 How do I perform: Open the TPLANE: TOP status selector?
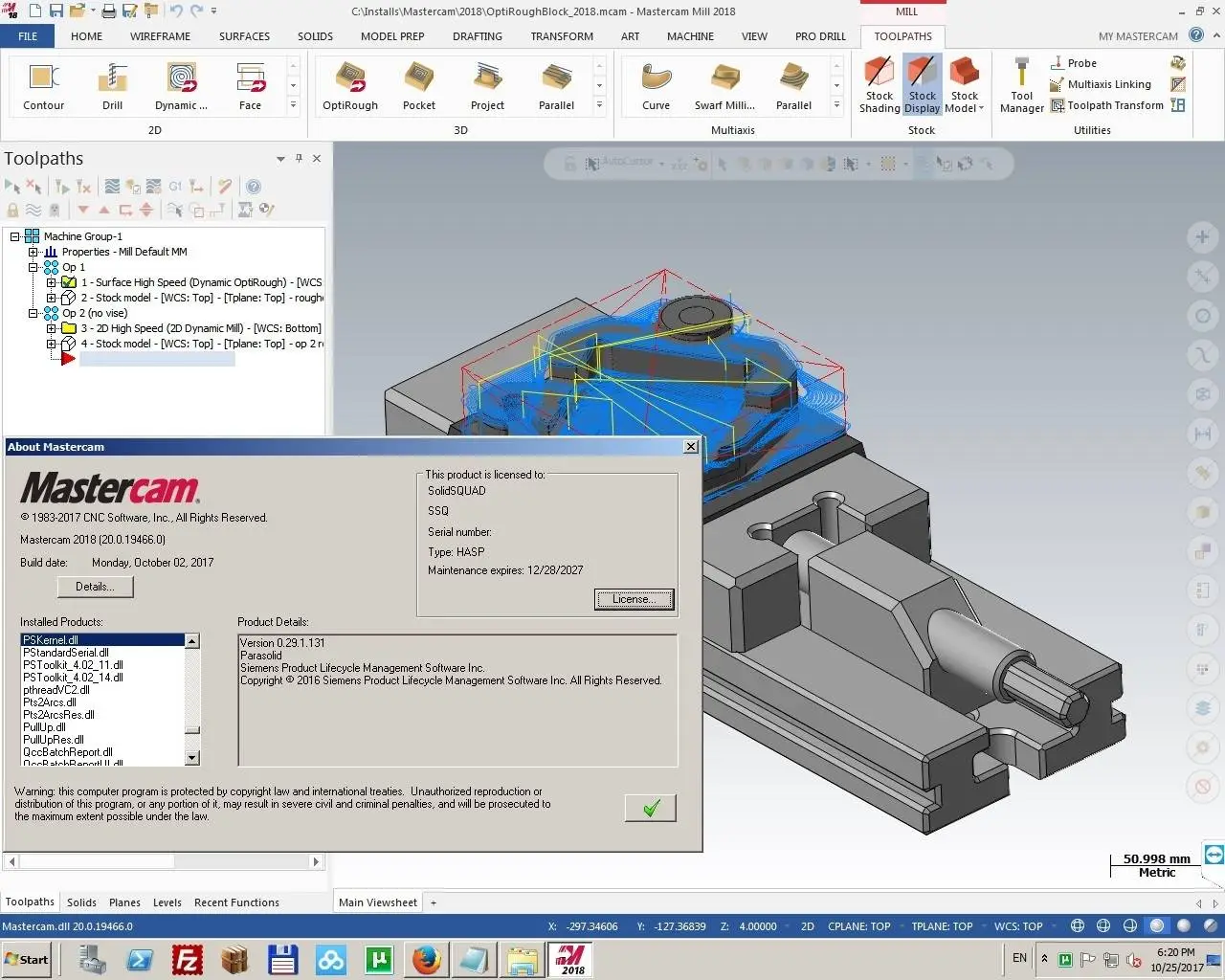pos(942,926)
